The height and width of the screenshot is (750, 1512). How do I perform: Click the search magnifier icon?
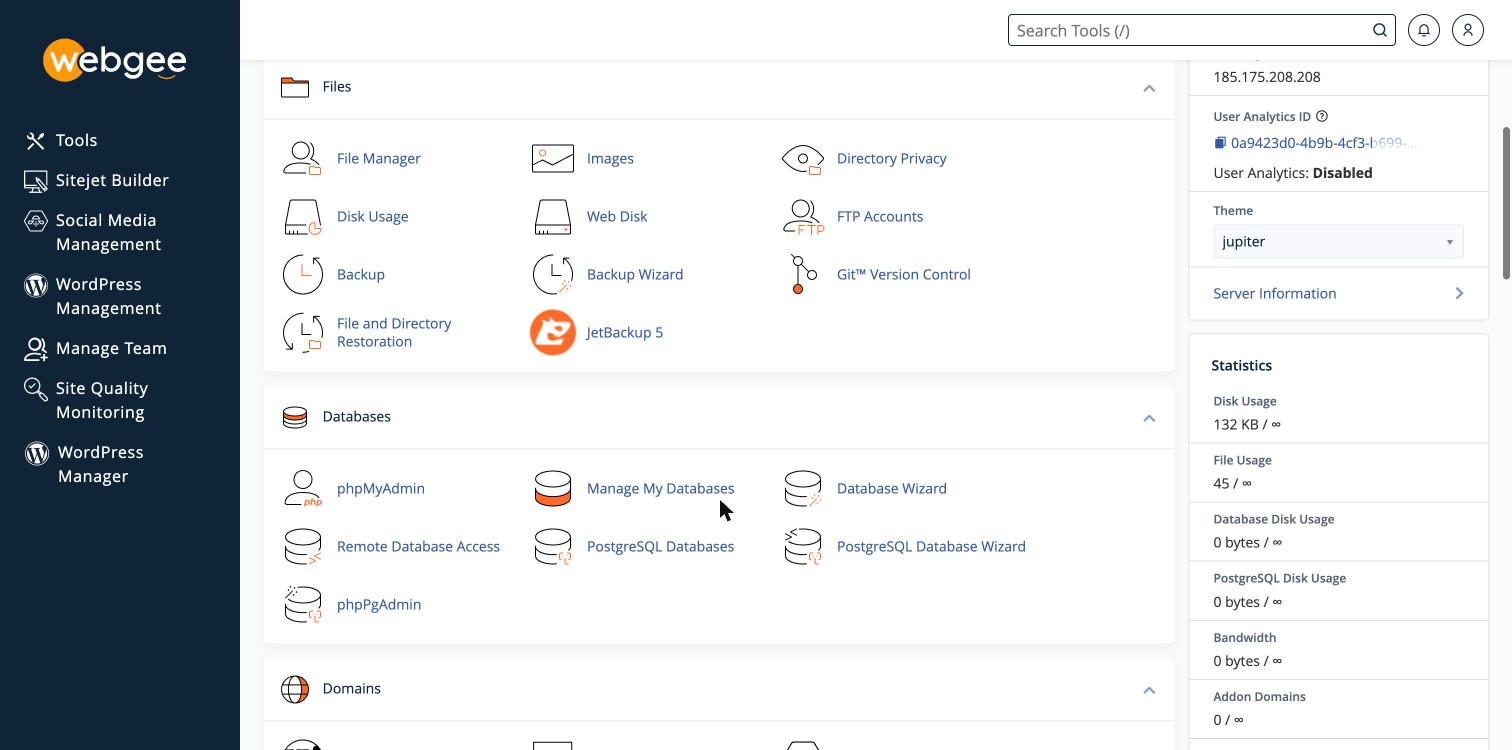[x=1380, y=30]
